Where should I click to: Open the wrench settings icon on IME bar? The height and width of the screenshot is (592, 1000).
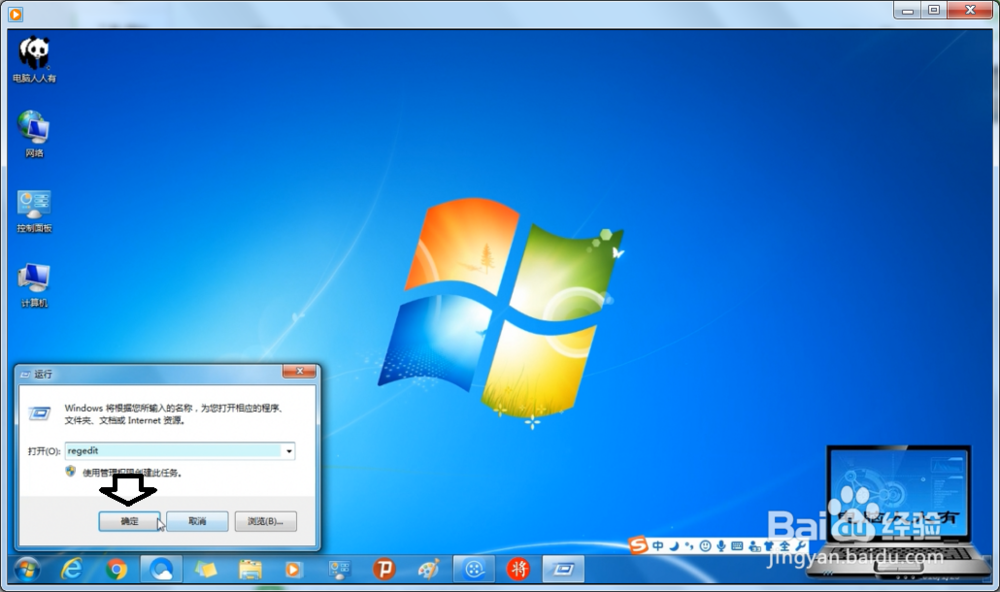tap(800, 546)
